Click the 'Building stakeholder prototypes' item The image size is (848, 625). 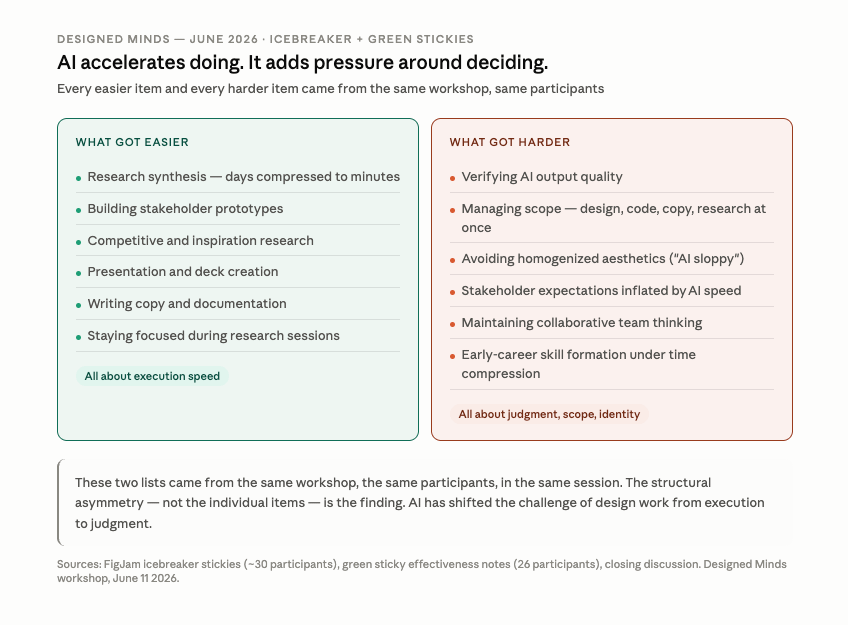click(x=238, y=209)
